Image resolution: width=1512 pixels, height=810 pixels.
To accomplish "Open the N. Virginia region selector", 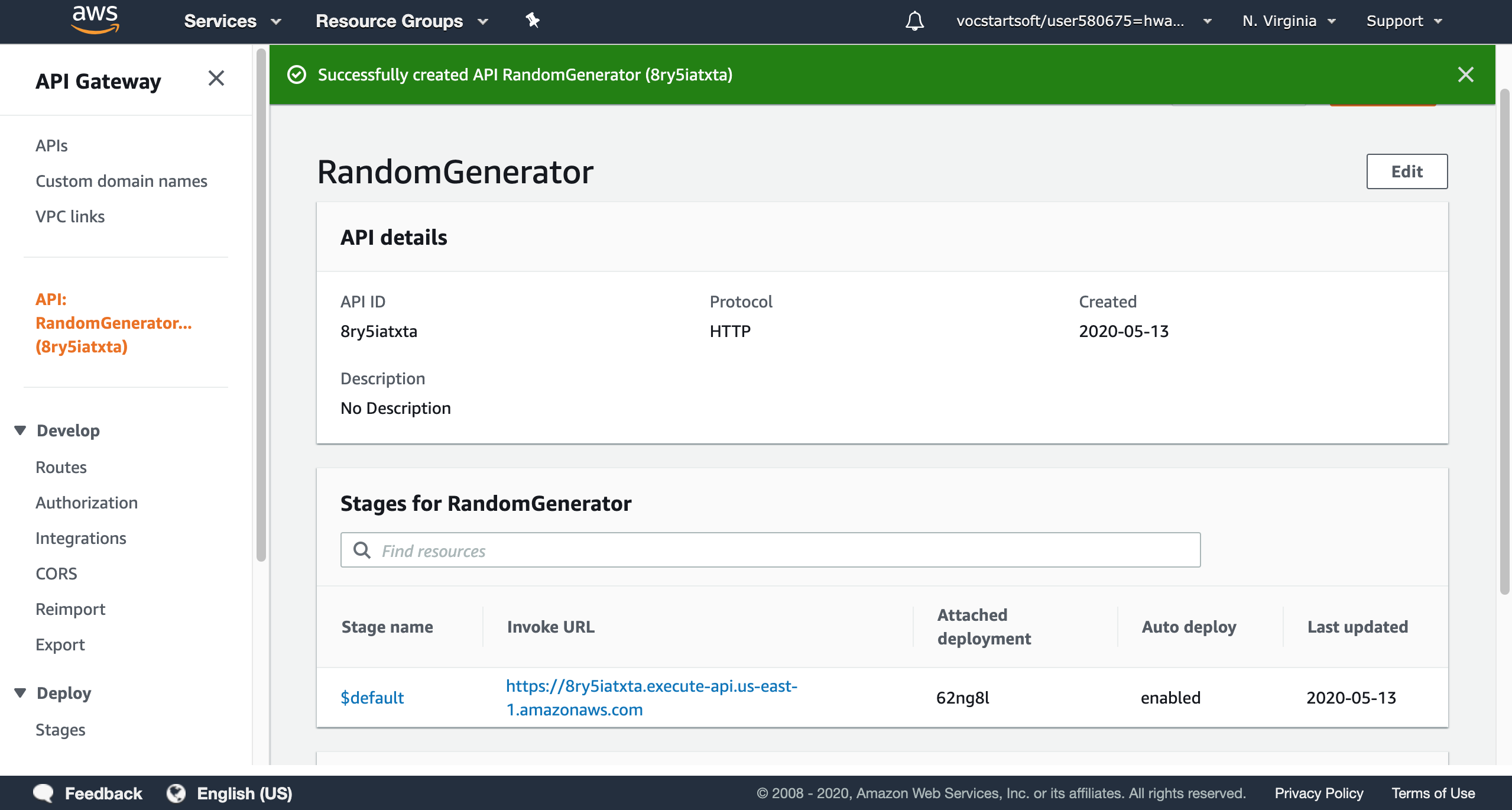I will pos(1289,21).
